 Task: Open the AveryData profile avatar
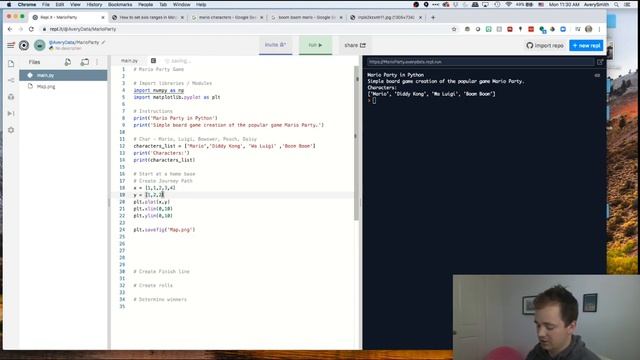40,45
